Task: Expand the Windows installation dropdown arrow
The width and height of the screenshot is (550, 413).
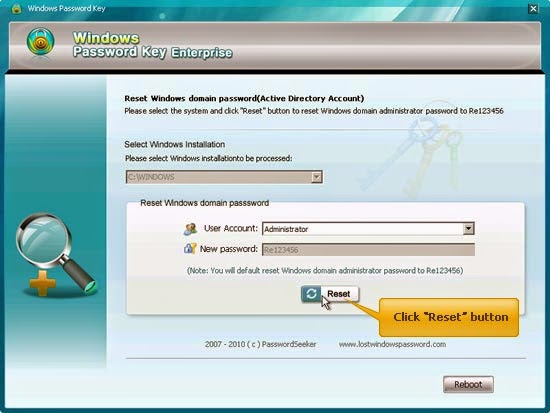Action: [316, 177]
